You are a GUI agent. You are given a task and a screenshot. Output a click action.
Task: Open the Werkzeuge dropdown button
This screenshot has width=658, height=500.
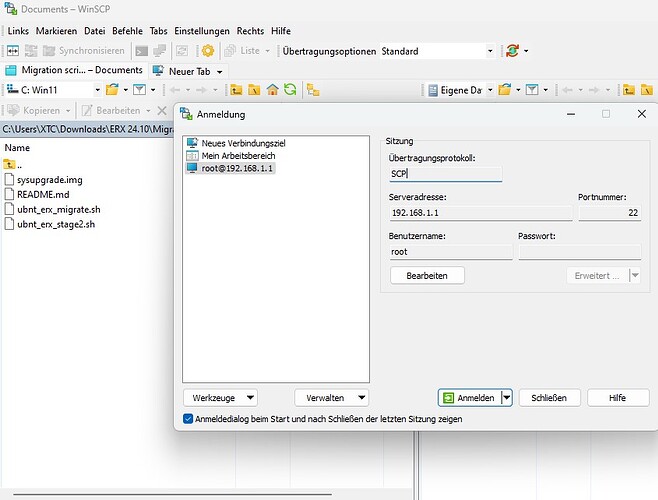221,397
